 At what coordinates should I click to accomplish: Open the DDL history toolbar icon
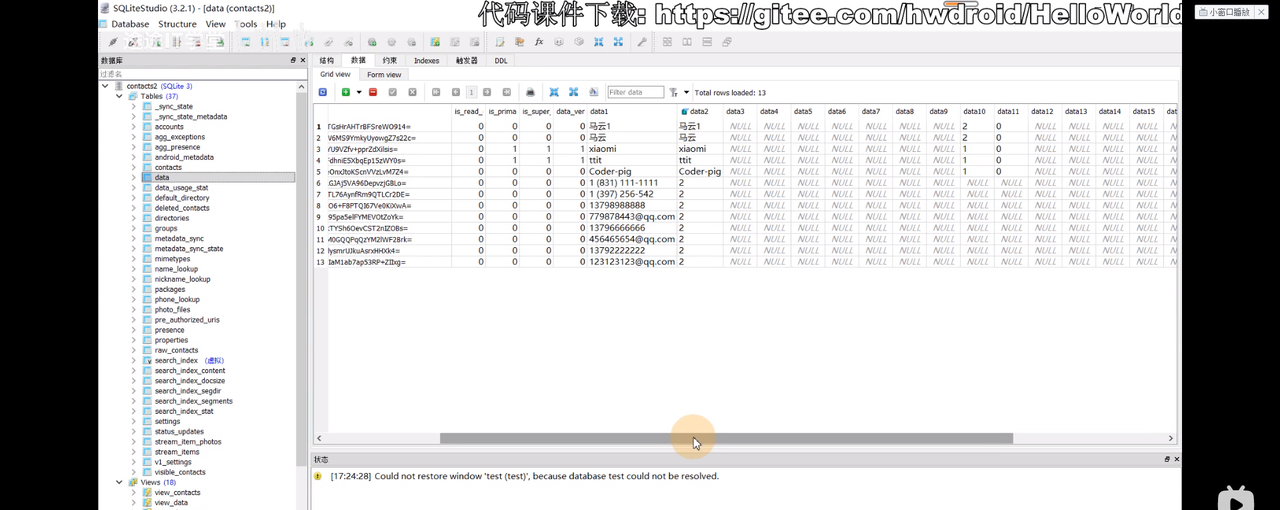tap(519, 42)
